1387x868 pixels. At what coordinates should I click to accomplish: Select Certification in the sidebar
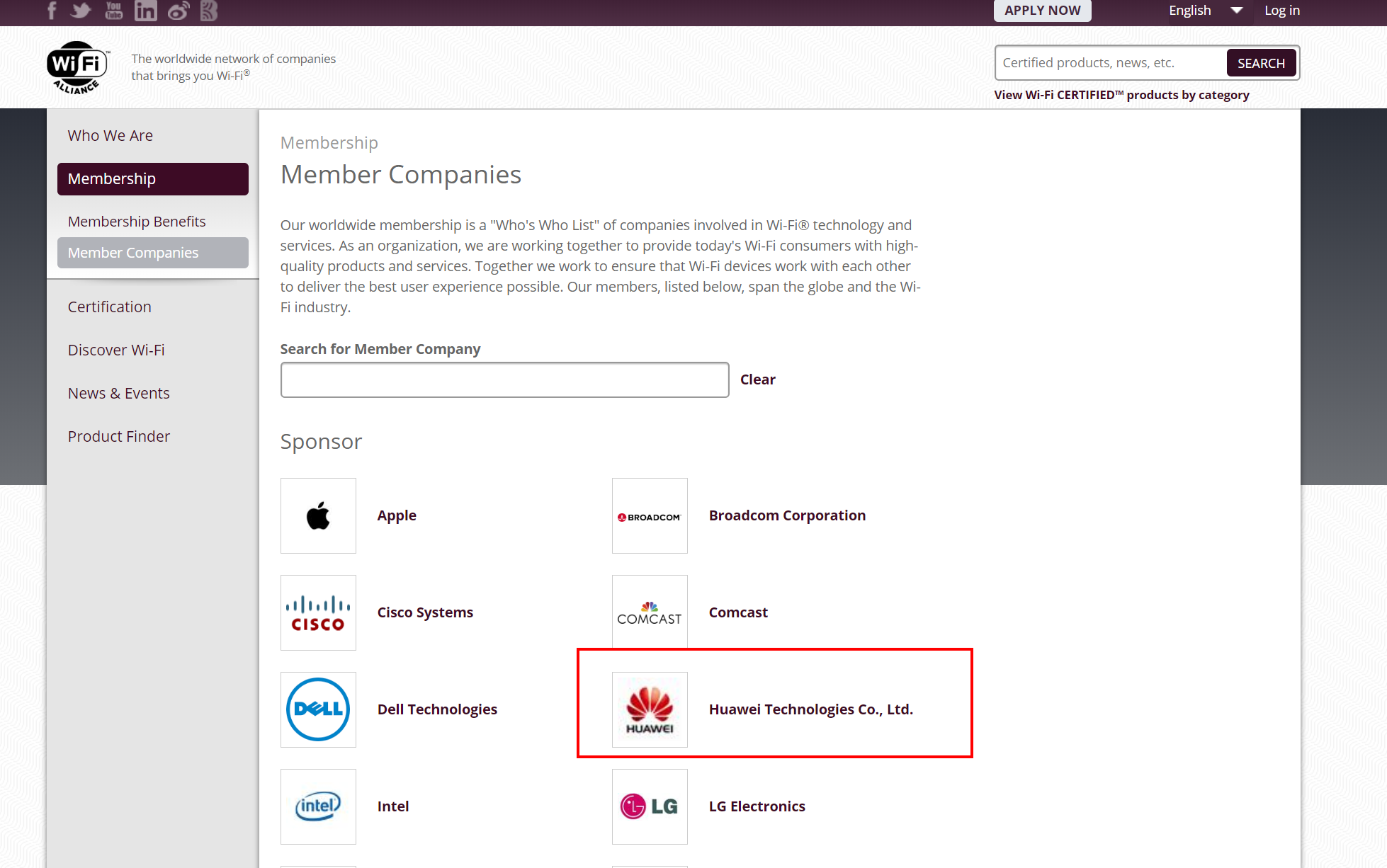tap(110, 307)
